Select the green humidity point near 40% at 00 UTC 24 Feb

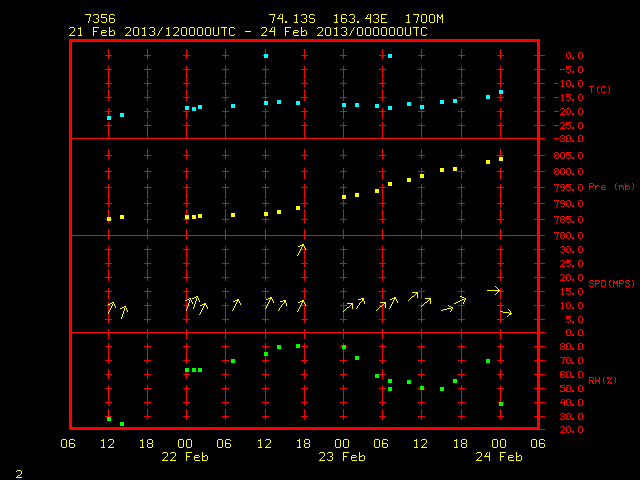[501, 404]
